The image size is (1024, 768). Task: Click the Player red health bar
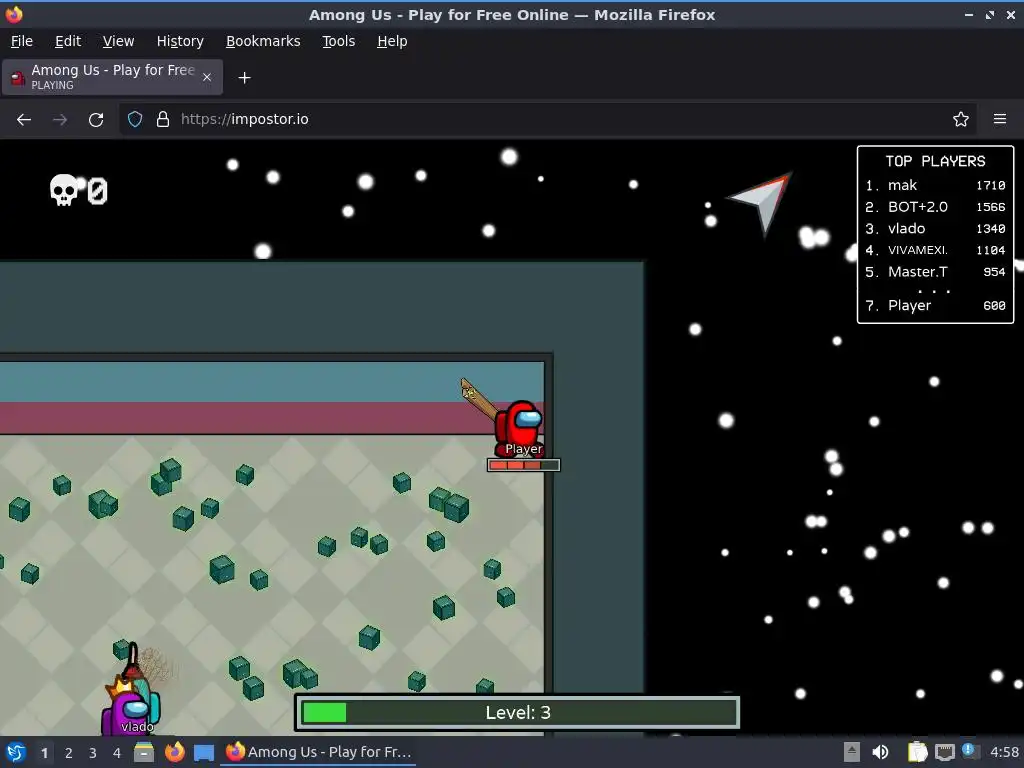(523, 465)
